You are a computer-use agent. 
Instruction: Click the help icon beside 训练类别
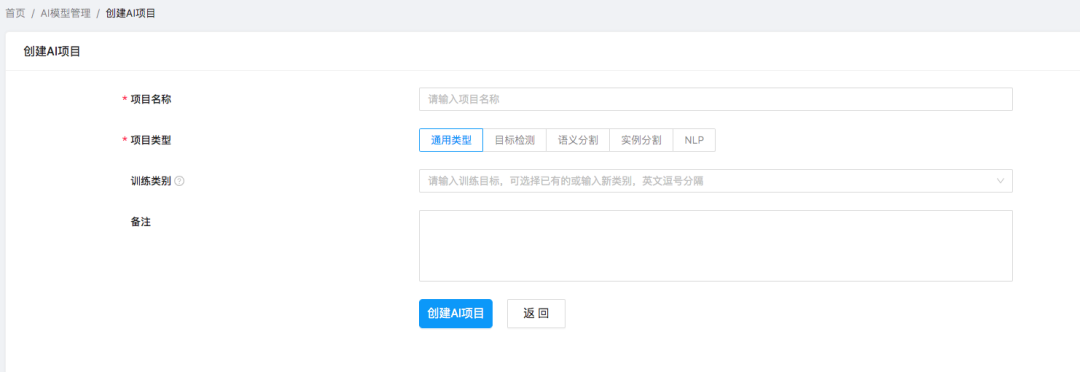click(x=179, y=181)
